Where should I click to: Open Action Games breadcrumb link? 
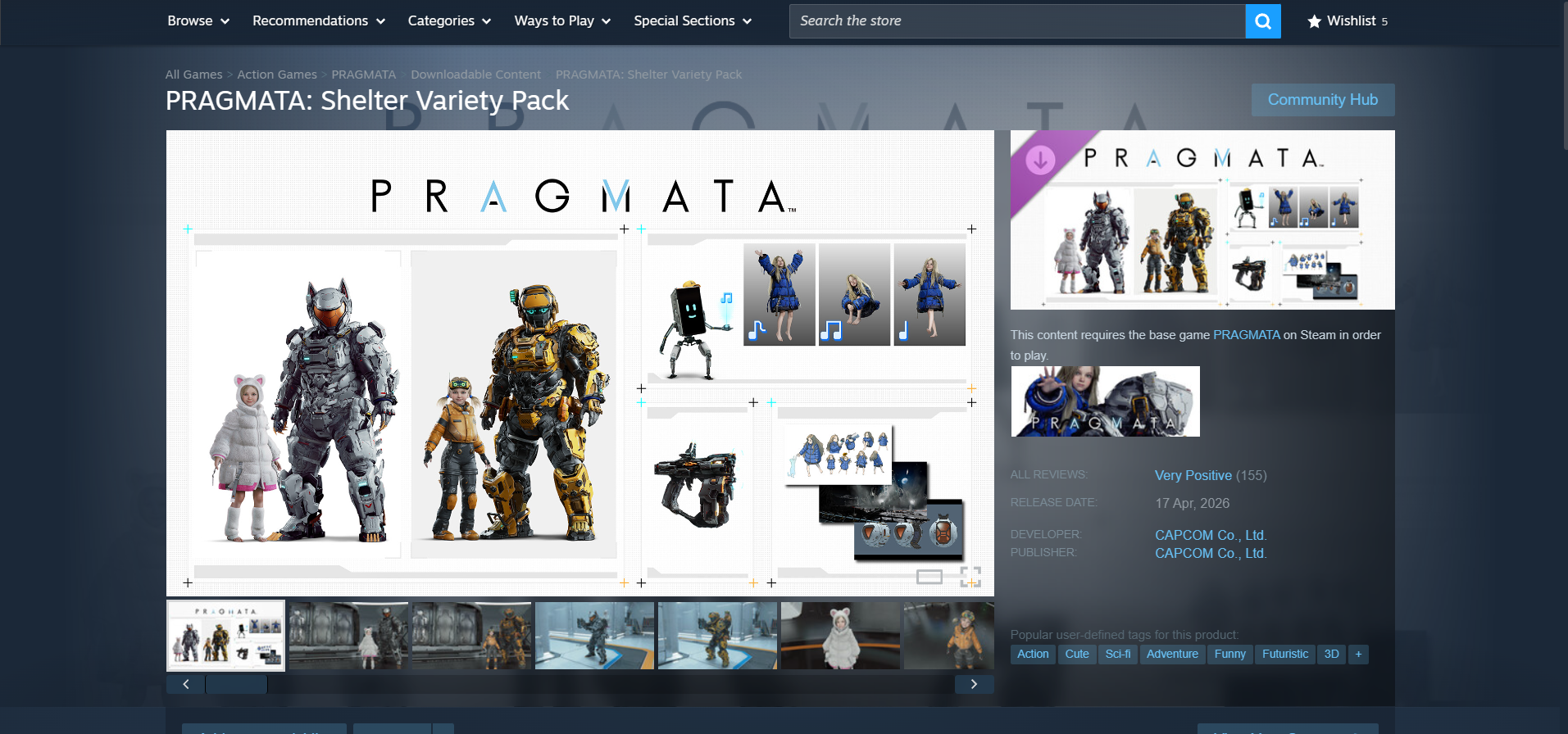(277, 75)
